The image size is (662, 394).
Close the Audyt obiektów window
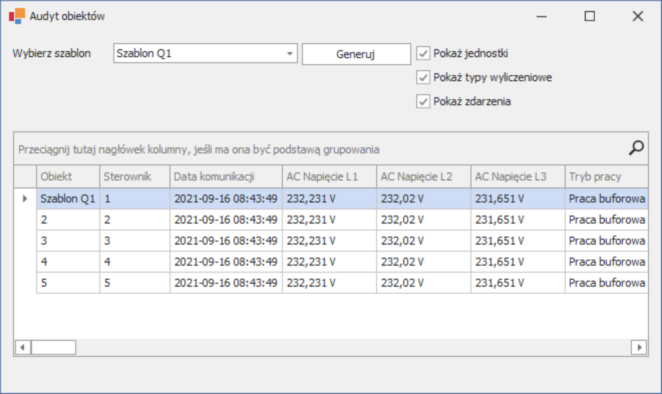pos(638,16)
